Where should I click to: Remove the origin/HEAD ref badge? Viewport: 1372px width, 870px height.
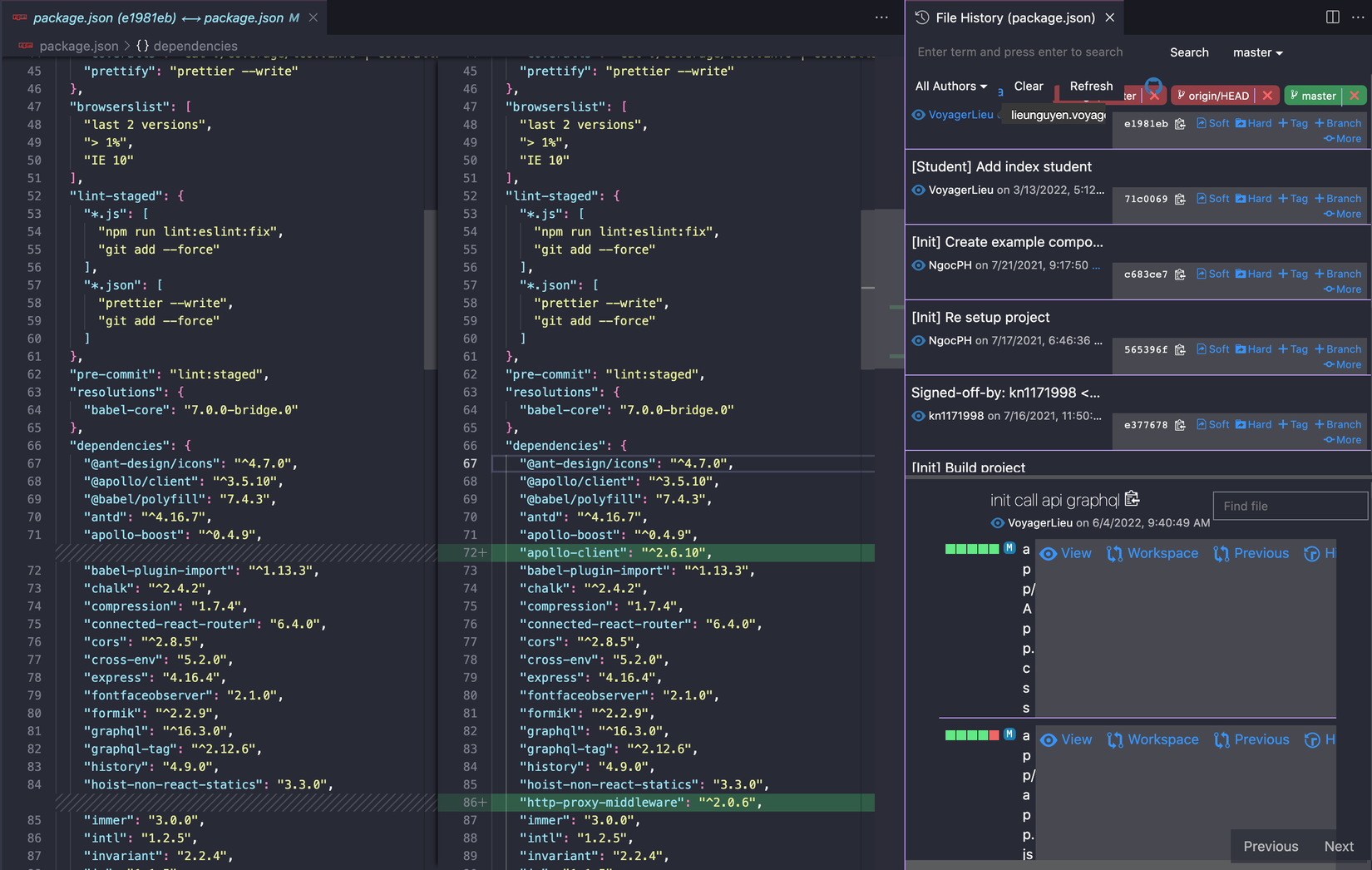point(1267,96)
